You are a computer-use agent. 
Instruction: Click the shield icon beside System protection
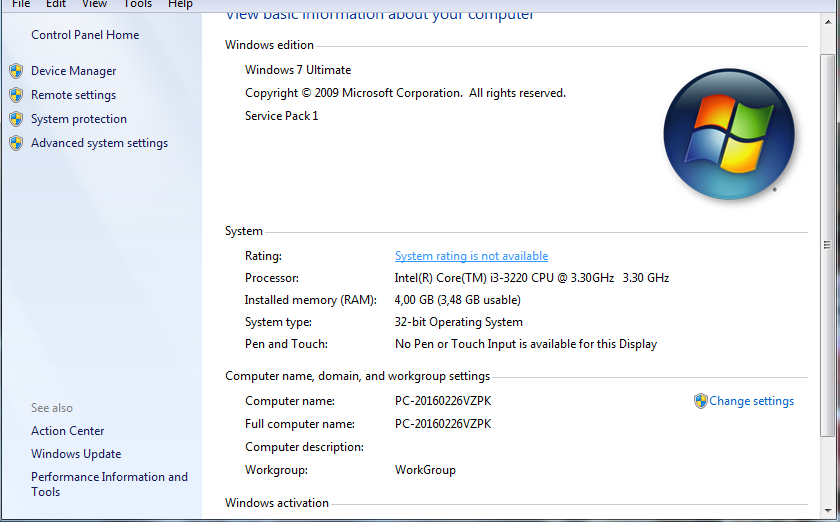click(16, 119)
